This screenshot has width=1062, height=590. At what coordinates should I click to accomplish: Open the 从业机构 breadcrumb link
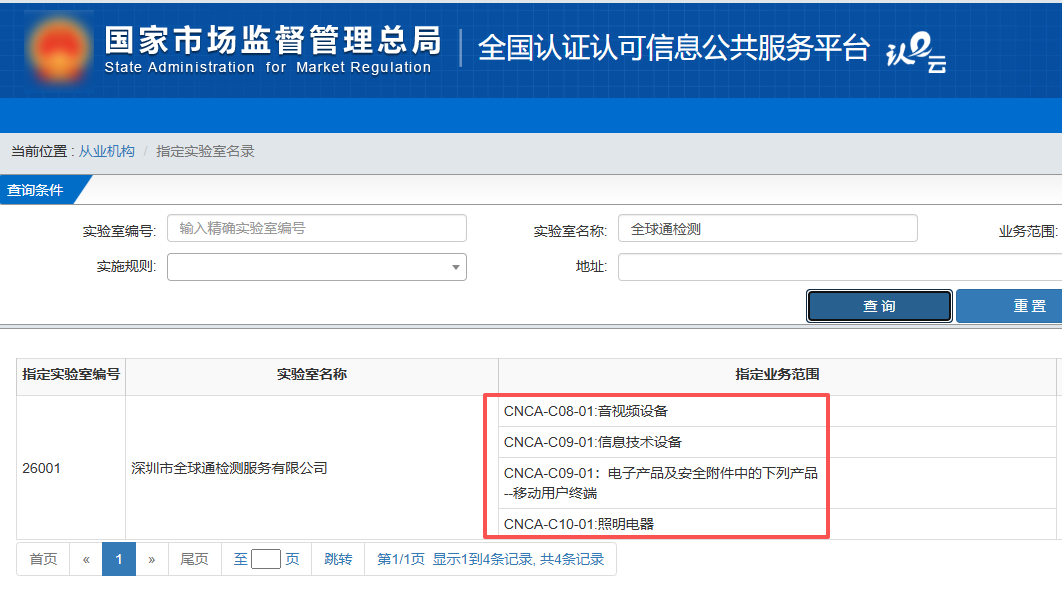[107, 151]
